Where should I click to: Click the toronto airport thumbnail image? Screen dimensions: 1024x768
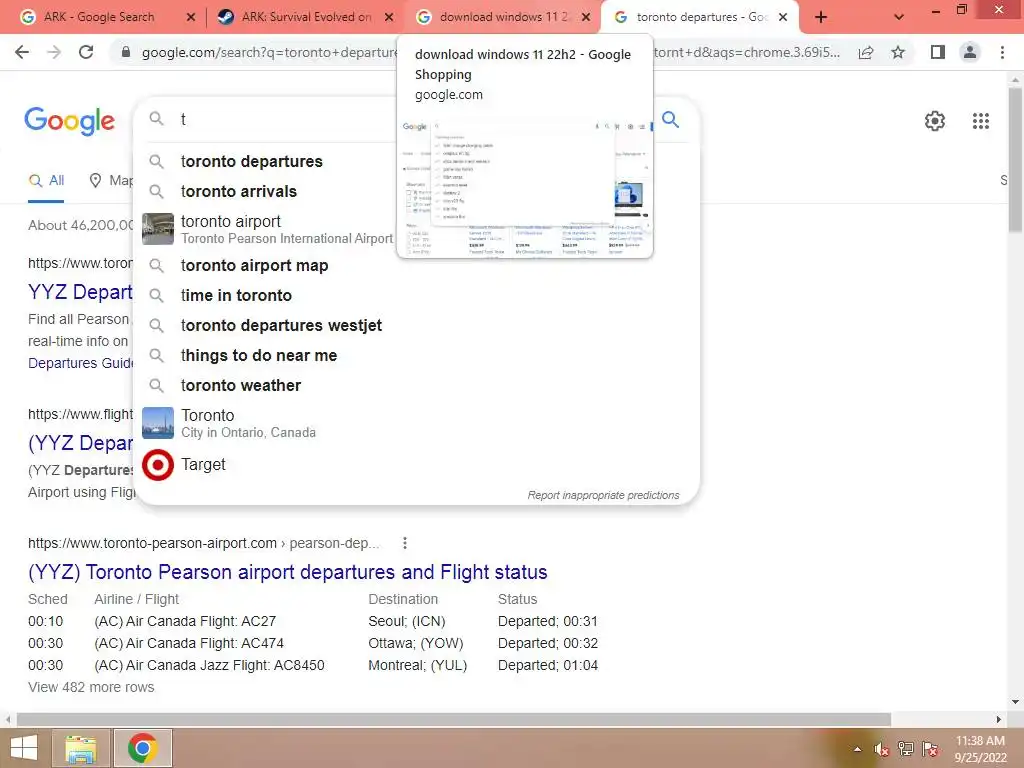click(158, 229)
